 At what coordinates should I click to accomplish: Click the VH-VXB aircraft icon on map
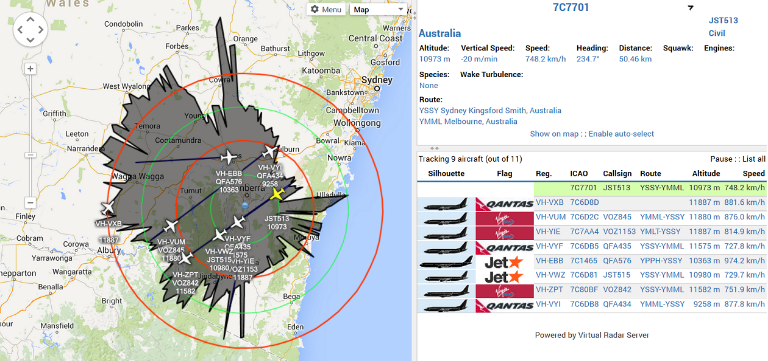[108, 208]
